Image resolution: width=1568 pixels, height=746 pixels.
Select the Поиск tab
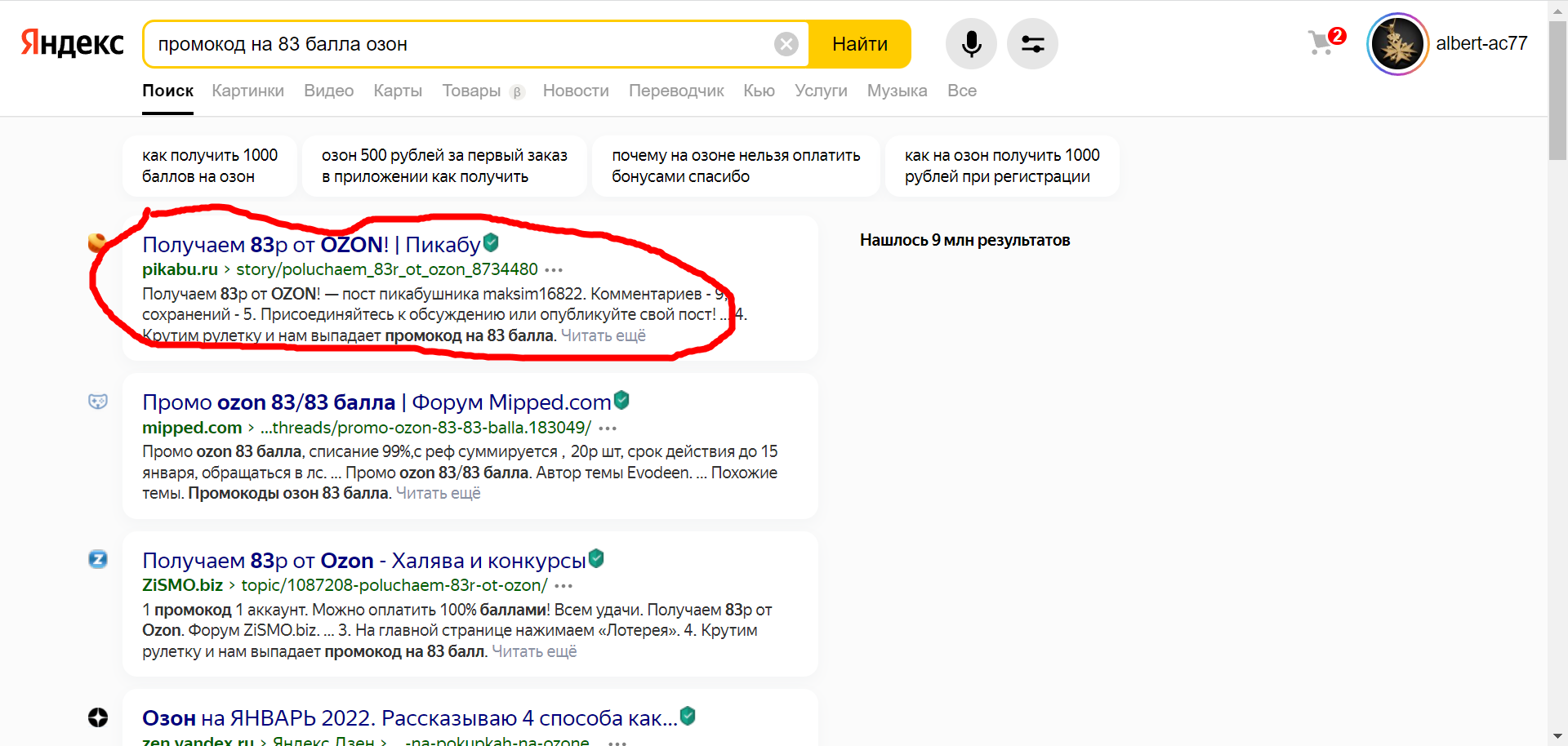[x=167, y=91]
